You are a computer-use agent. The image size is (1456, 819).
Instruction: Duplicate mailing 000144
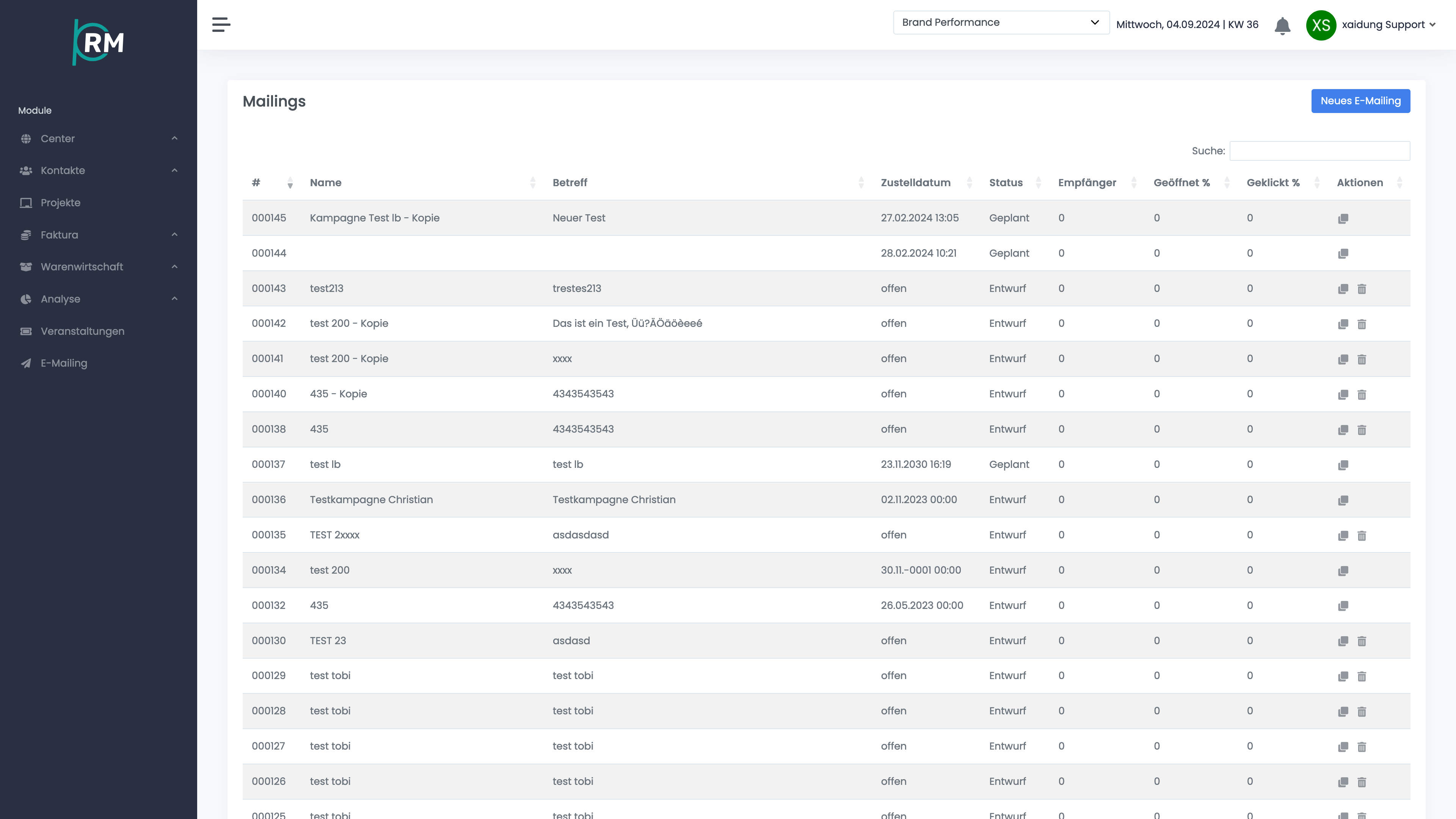click(x=1343, y=253)
